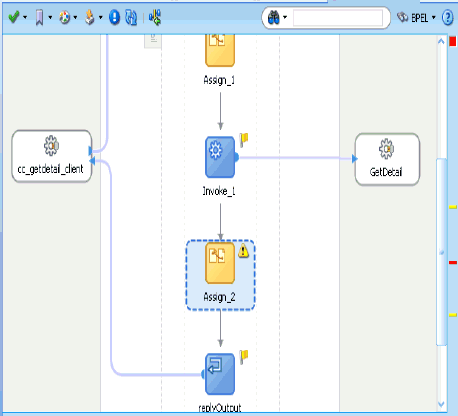
Task: Click the binoculars search icon
Action: tap(274, 17)
